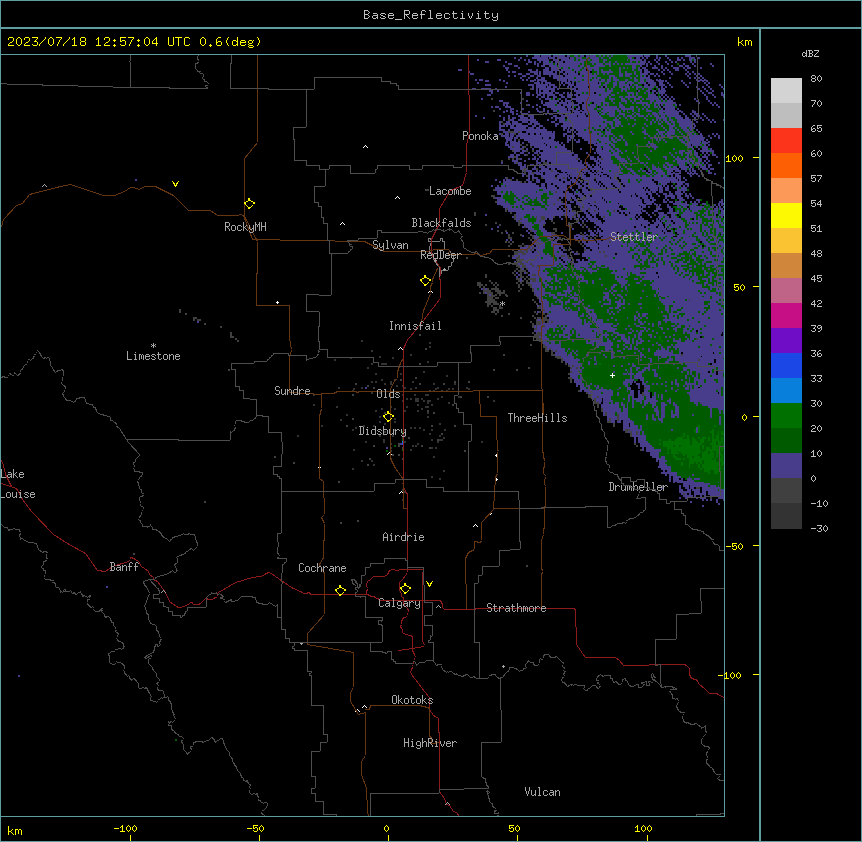The image size is (862, 842).
Task: Click the km unit label in the bottom-left corner
Action: pos(15,830)
